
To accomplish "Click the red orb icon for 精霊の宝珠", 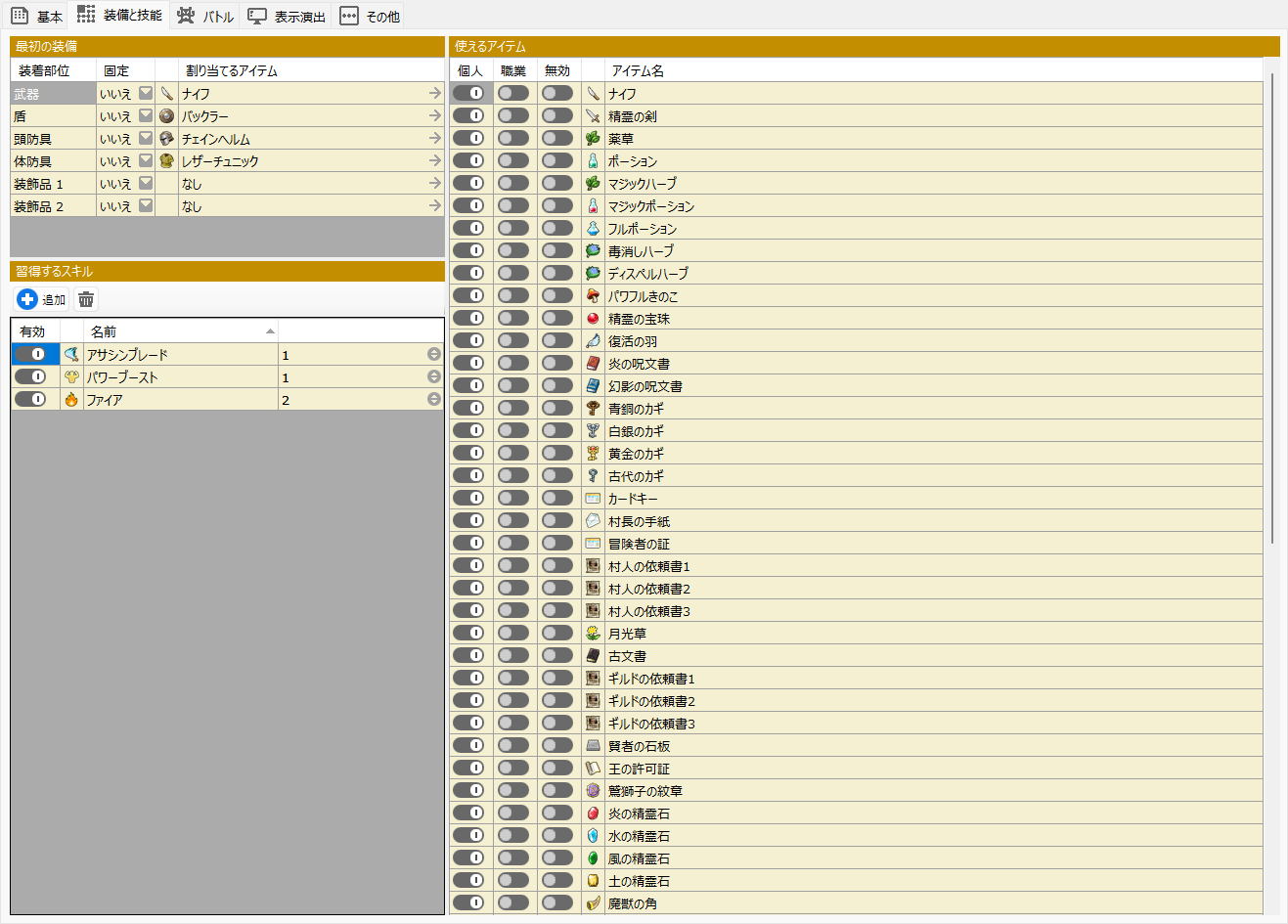I will (x=593, y=319).
